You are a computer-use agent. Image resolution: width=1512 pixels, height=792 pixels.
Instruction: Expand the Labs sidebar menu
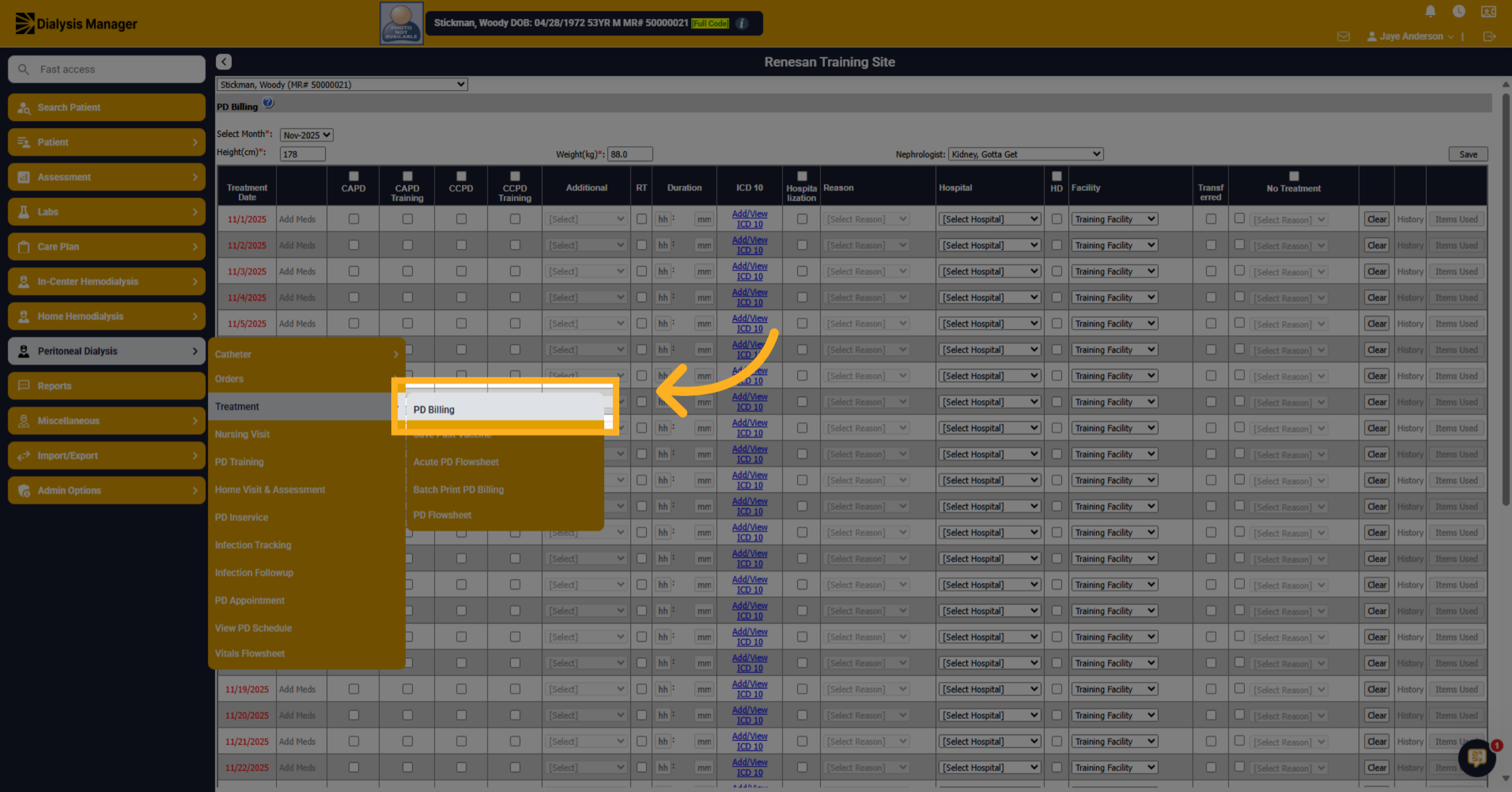(x=106, y=212)
